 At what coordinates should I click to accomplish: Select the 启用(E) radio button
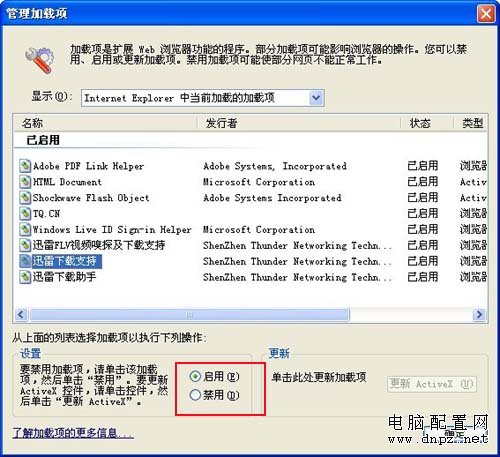(x=195, y=376)
